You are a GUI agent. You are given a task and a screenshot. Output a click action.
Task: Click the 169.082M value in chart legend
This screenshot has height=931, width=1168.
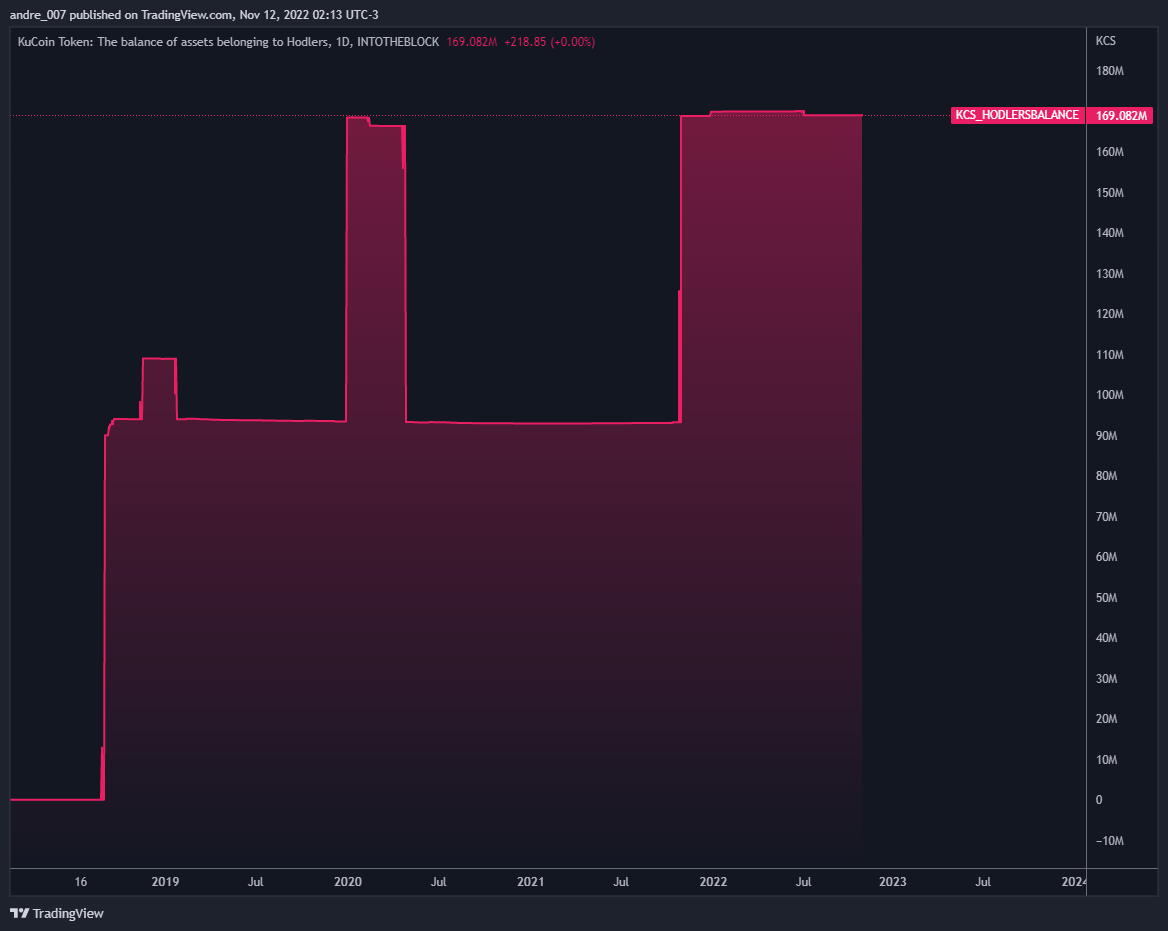click(x=472, y=42)
